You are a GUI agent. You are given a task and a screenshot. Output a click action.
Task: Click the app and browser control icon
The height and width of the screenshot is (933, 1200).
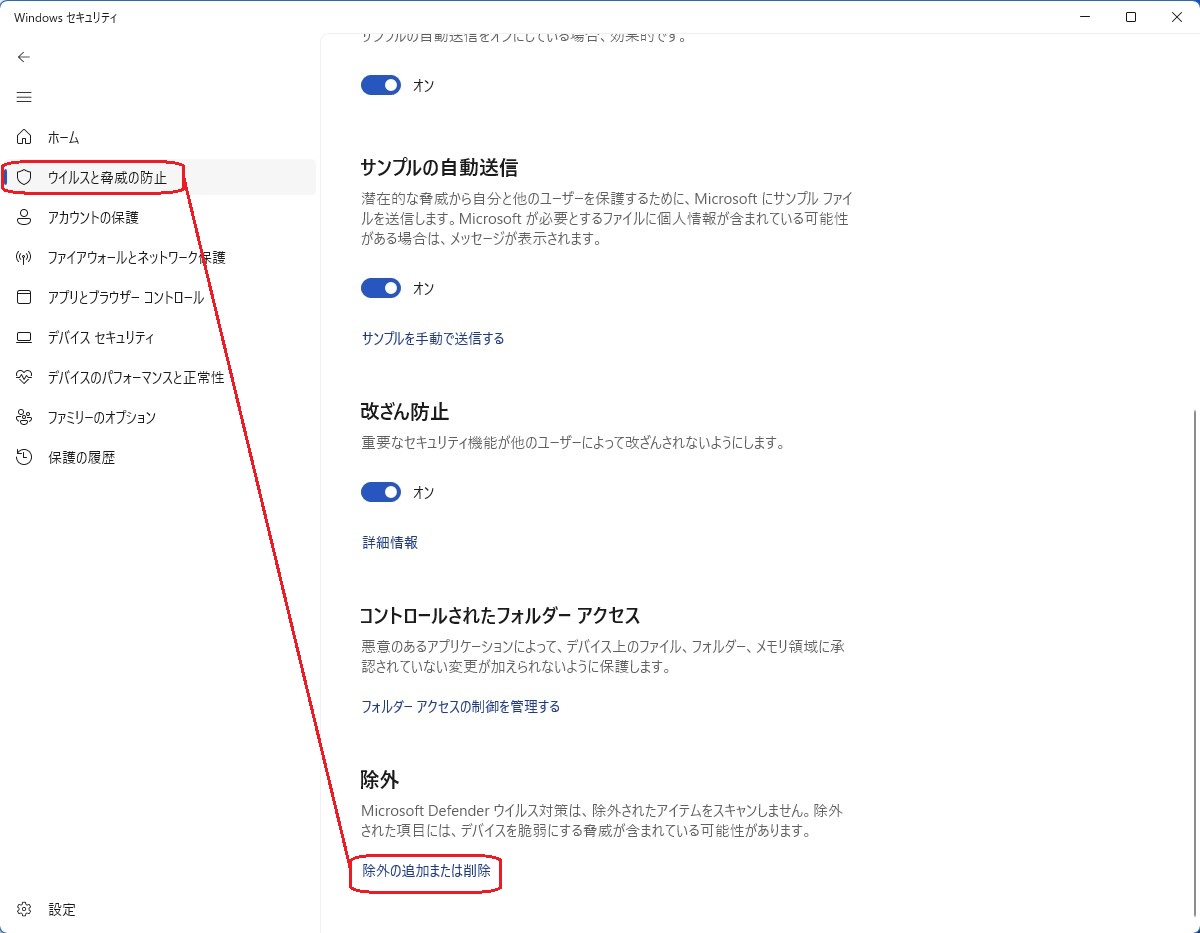(x=25, y=297)
